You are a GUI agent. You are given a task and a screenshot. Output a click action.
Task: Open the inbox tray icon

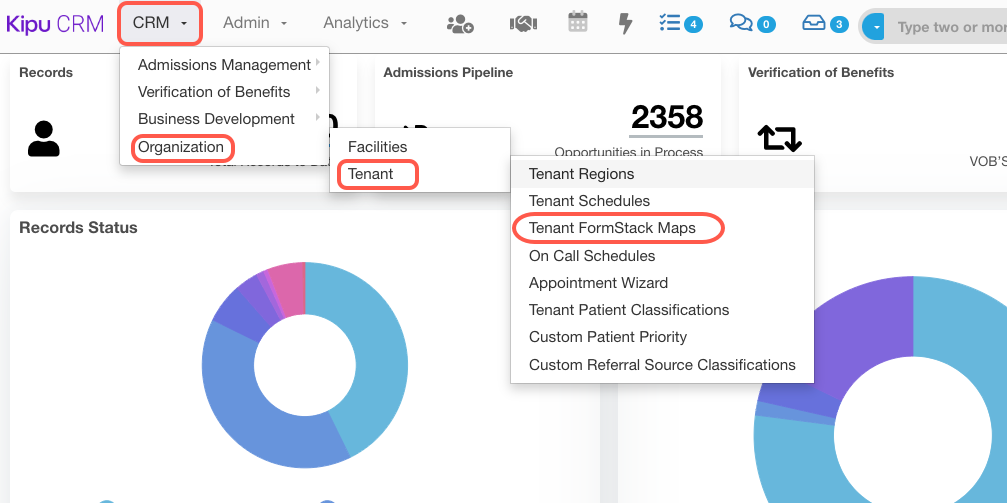(x=814, y=23)
